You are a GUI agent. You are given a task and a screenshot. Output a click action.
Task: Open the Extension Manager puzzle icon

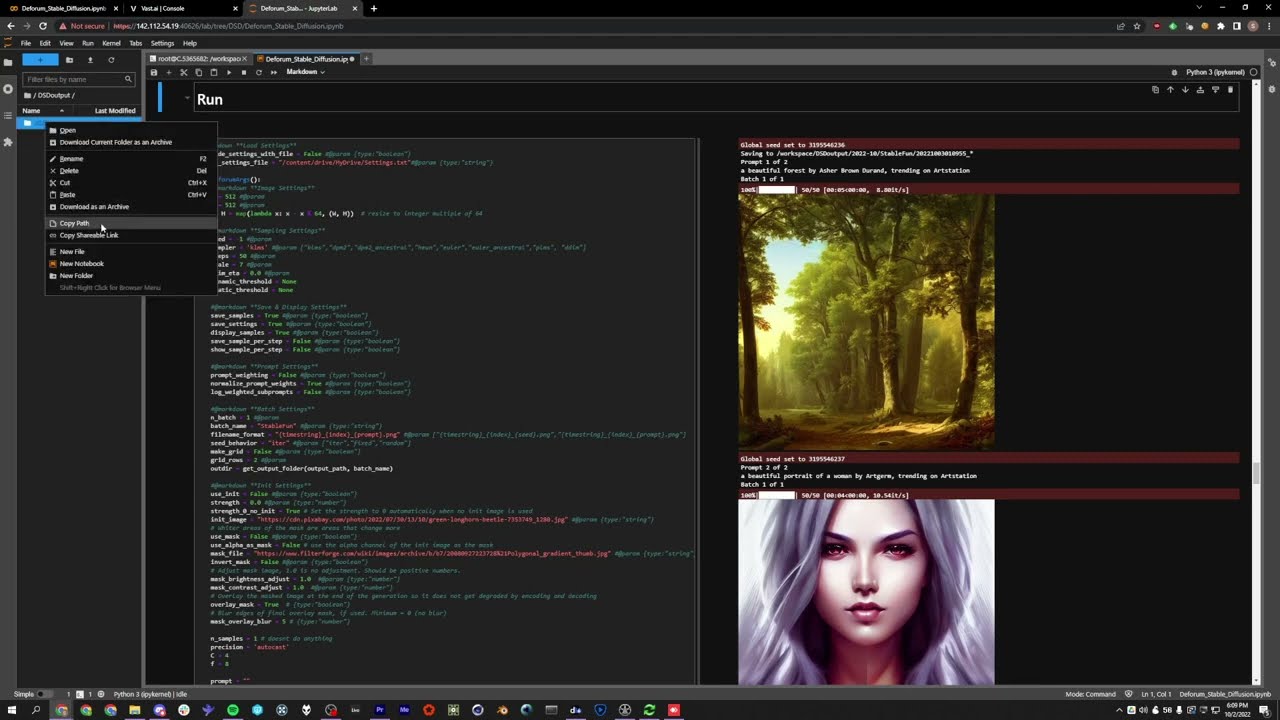click(x=8, y=142)
